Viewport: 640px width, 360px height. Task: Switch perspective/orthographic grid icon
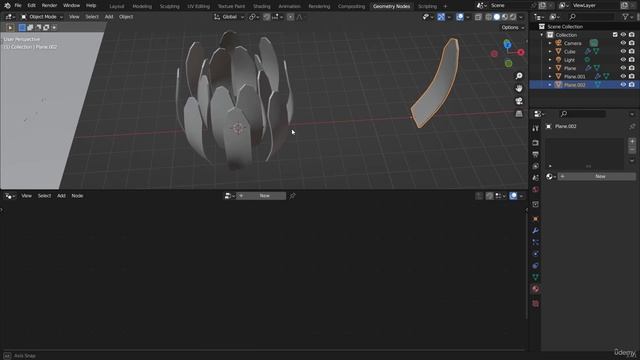coord(519,113)
